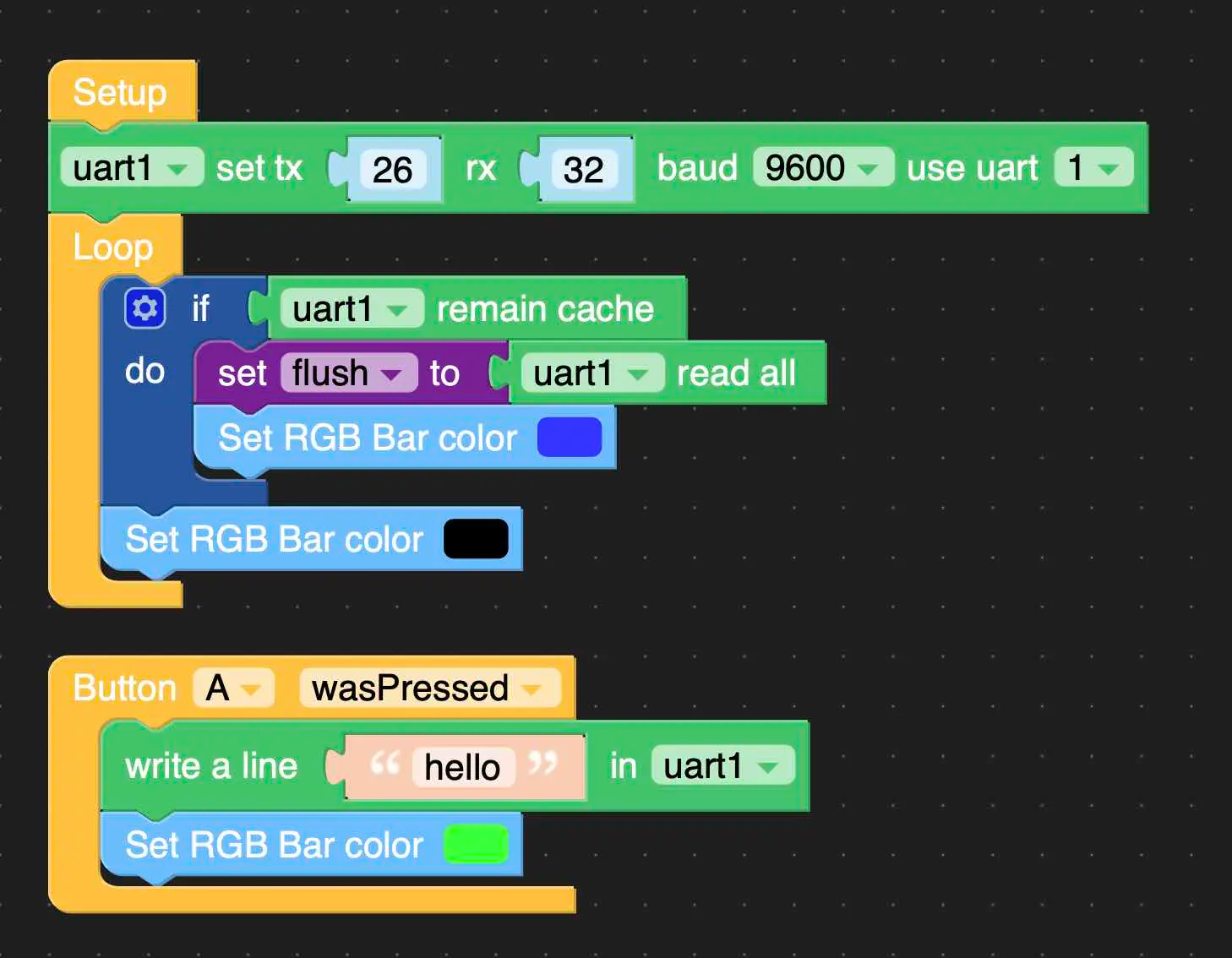This screenshot has width=1232, height=958.
Task: Open the flush variable dropdown
Action: [x=348, y=373]
